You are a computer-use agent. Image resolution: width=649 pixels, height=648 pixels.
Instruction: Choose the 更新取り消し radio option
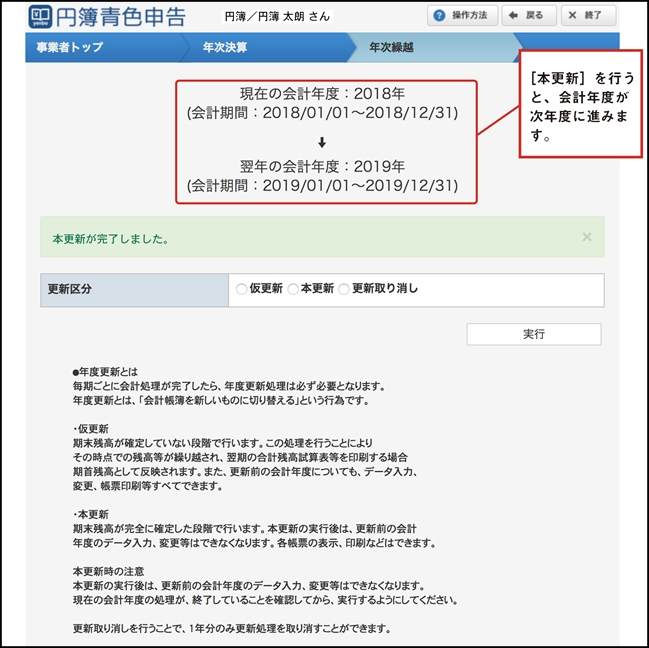344,289
